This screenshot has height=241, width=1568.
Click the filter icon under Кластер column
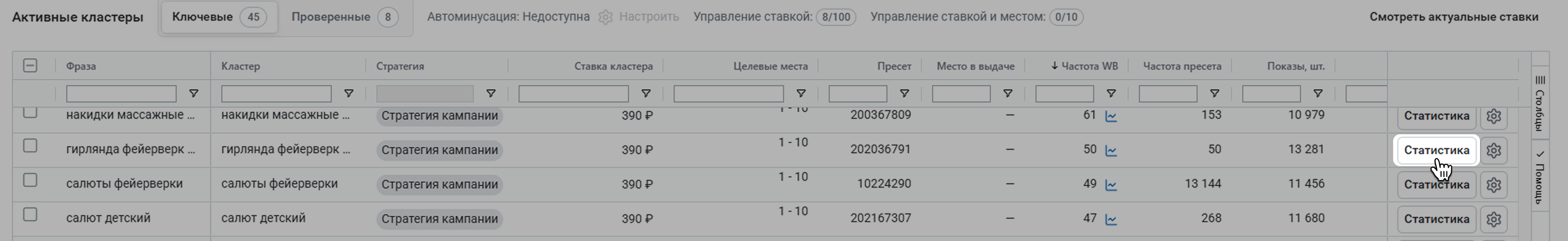click(349, 94)
